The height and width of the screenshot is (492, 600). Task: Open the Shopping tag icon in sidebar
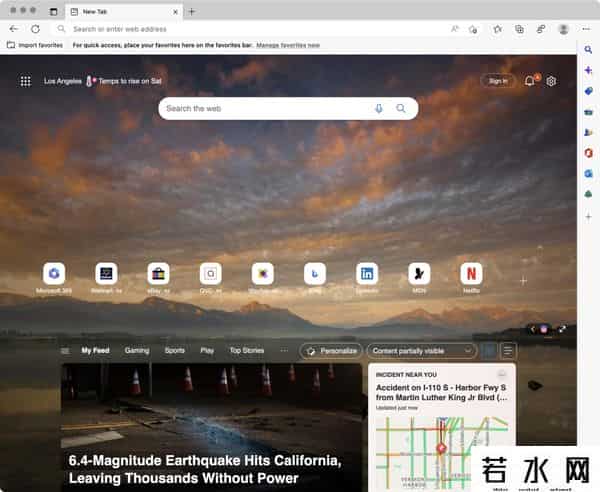pyautogui.click(x=588, y=91)
